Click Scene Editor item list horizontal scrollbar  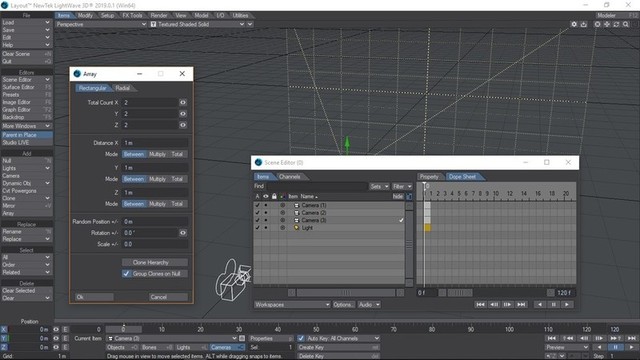[346, 293]
